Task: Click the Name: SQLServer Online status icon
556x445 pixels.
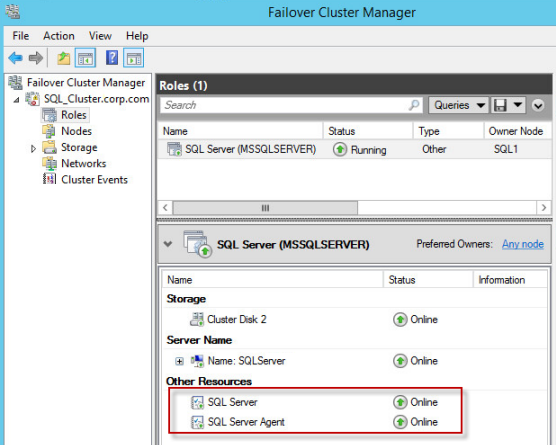Action: (400, 361)
